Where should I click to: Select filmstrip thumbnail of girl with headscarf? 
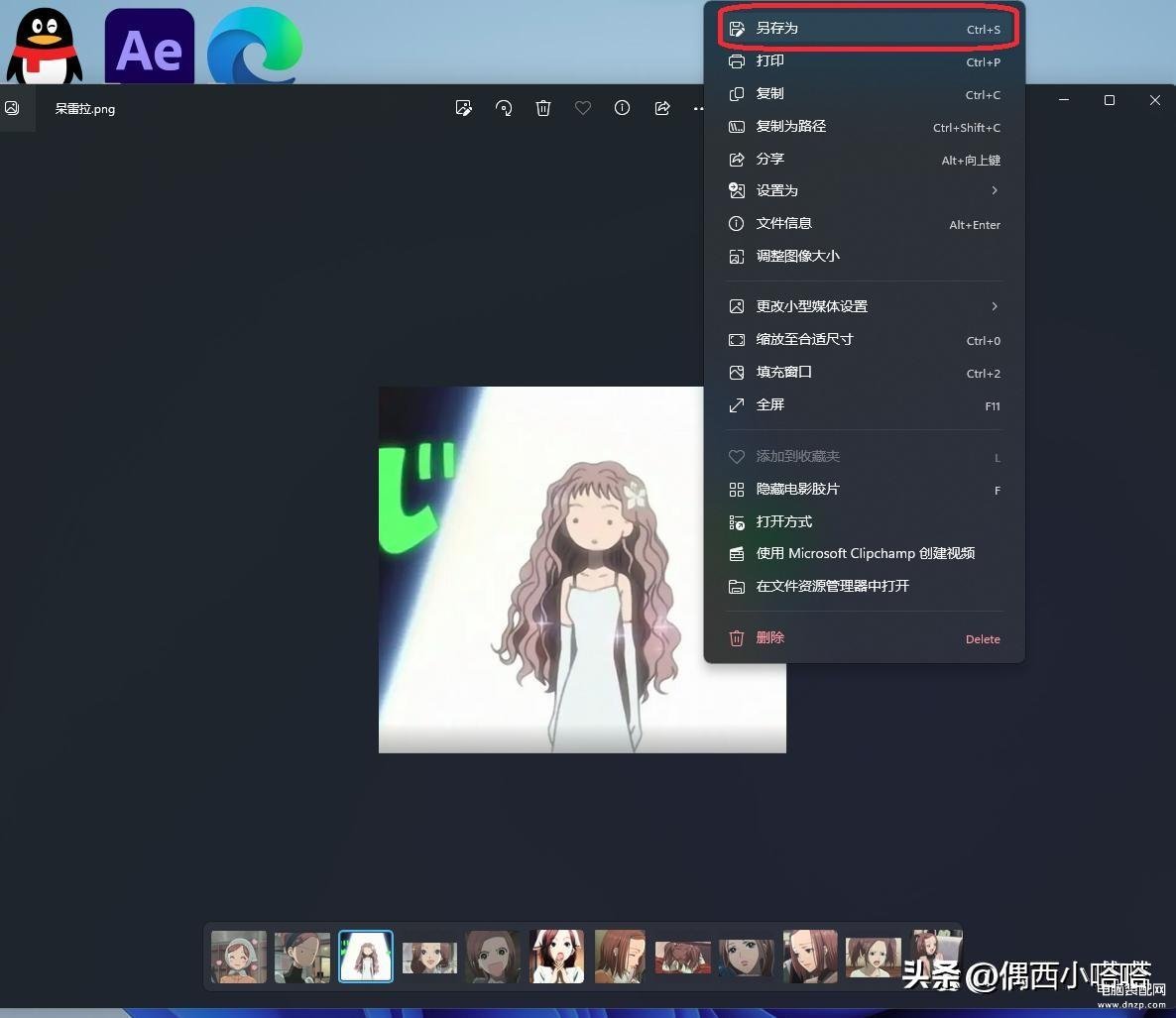pyautogui.click(x=239, y=957)
